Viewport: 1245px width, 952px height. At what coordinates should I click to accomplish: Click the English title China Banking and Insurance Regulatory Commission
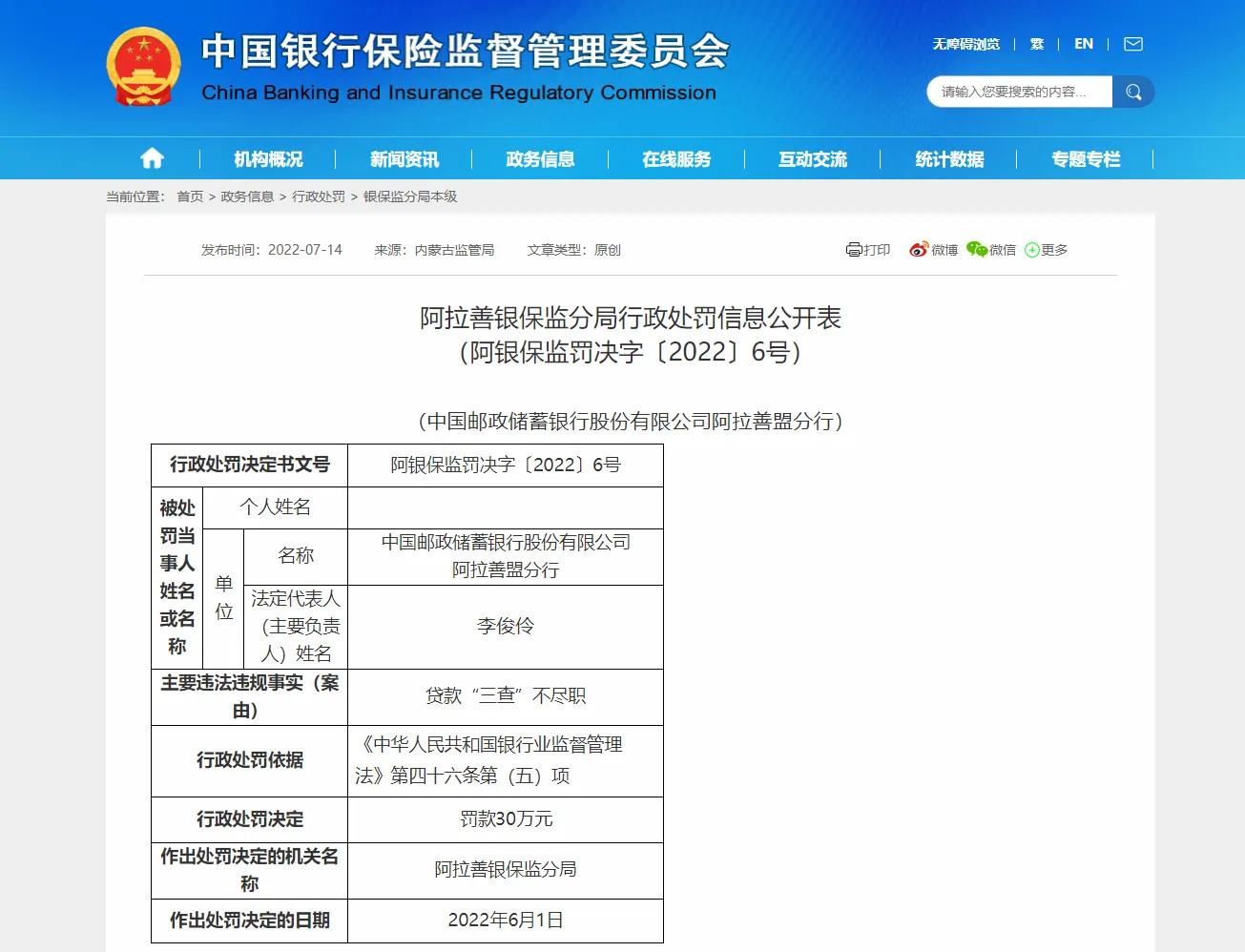pyautogui.click(x=459, y=93)
